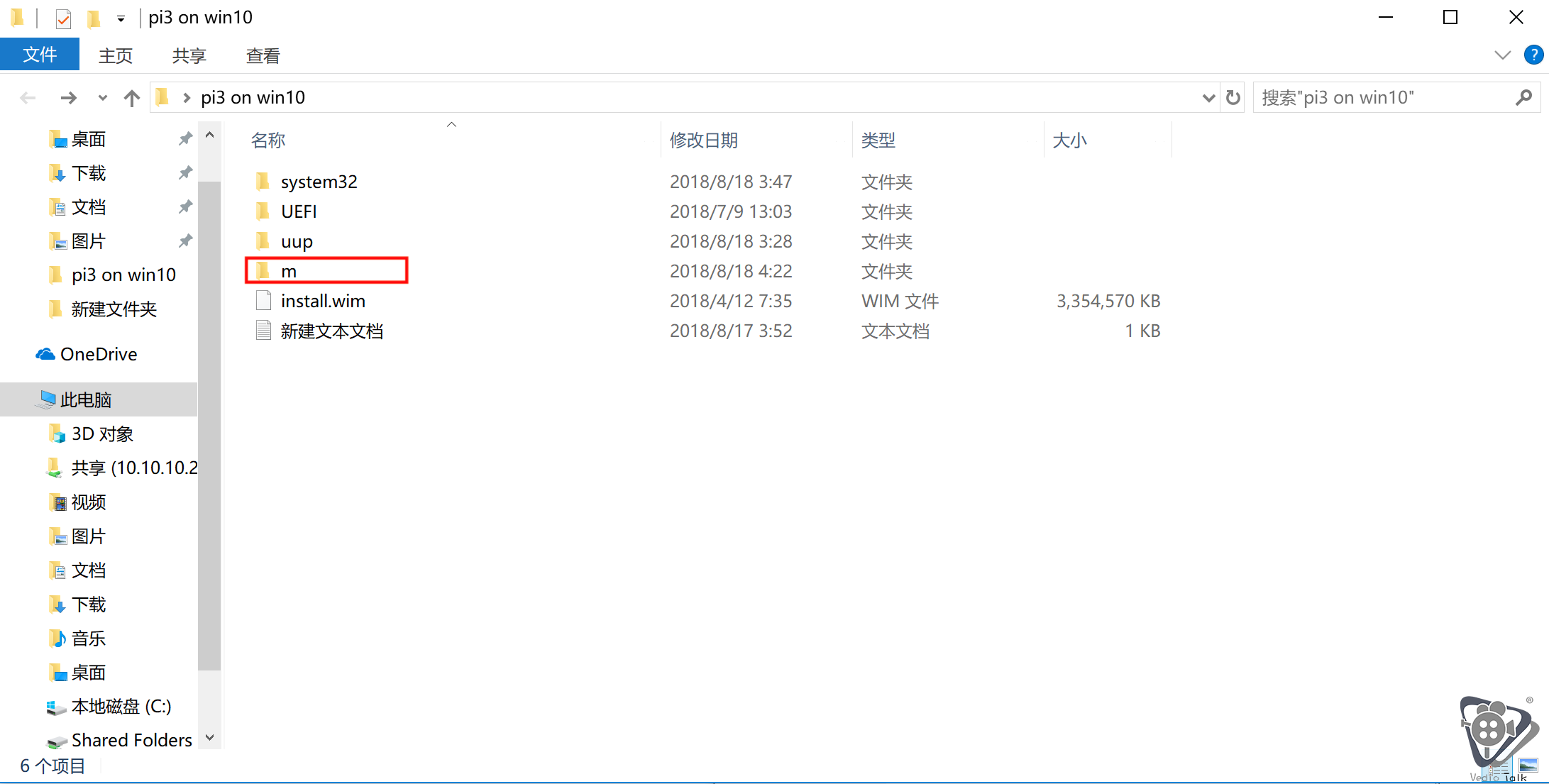1549x784 pixels.
Task: Click the uup folder icon
Action: tap(263, 241)
